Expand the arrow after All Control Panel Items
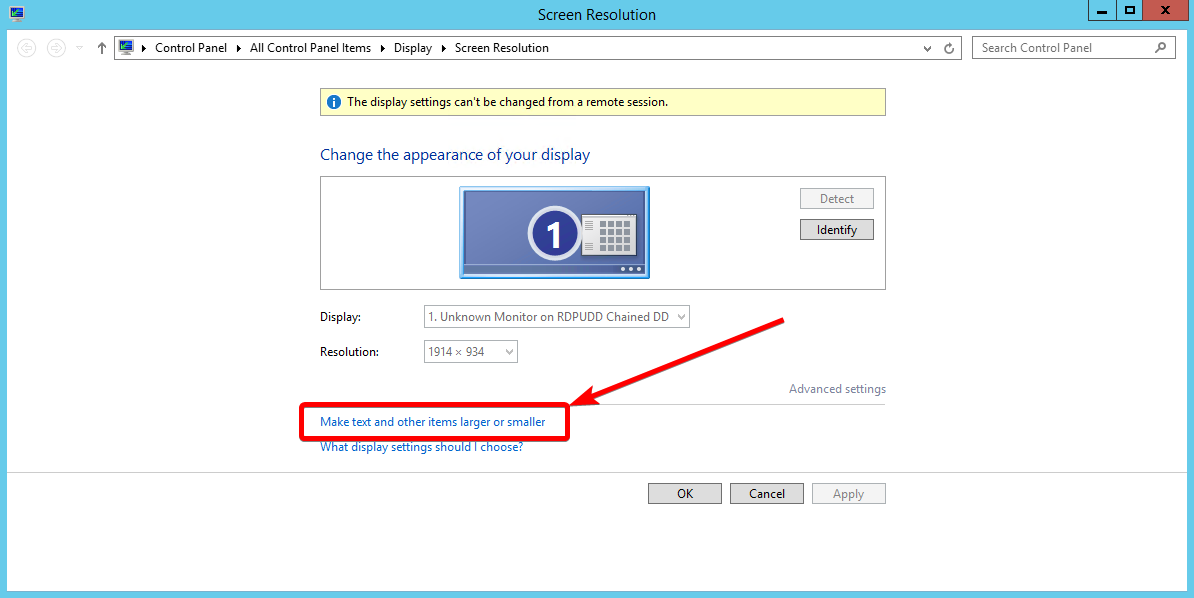 pyautogui.click(x=383, y=48)
